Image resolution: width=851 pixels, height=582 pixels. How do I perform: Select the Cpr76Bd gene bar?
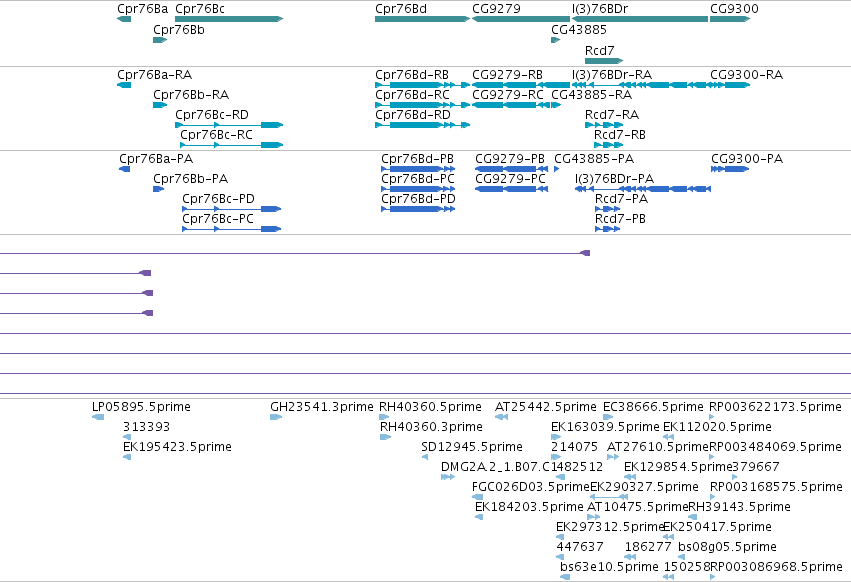(422, 19)
